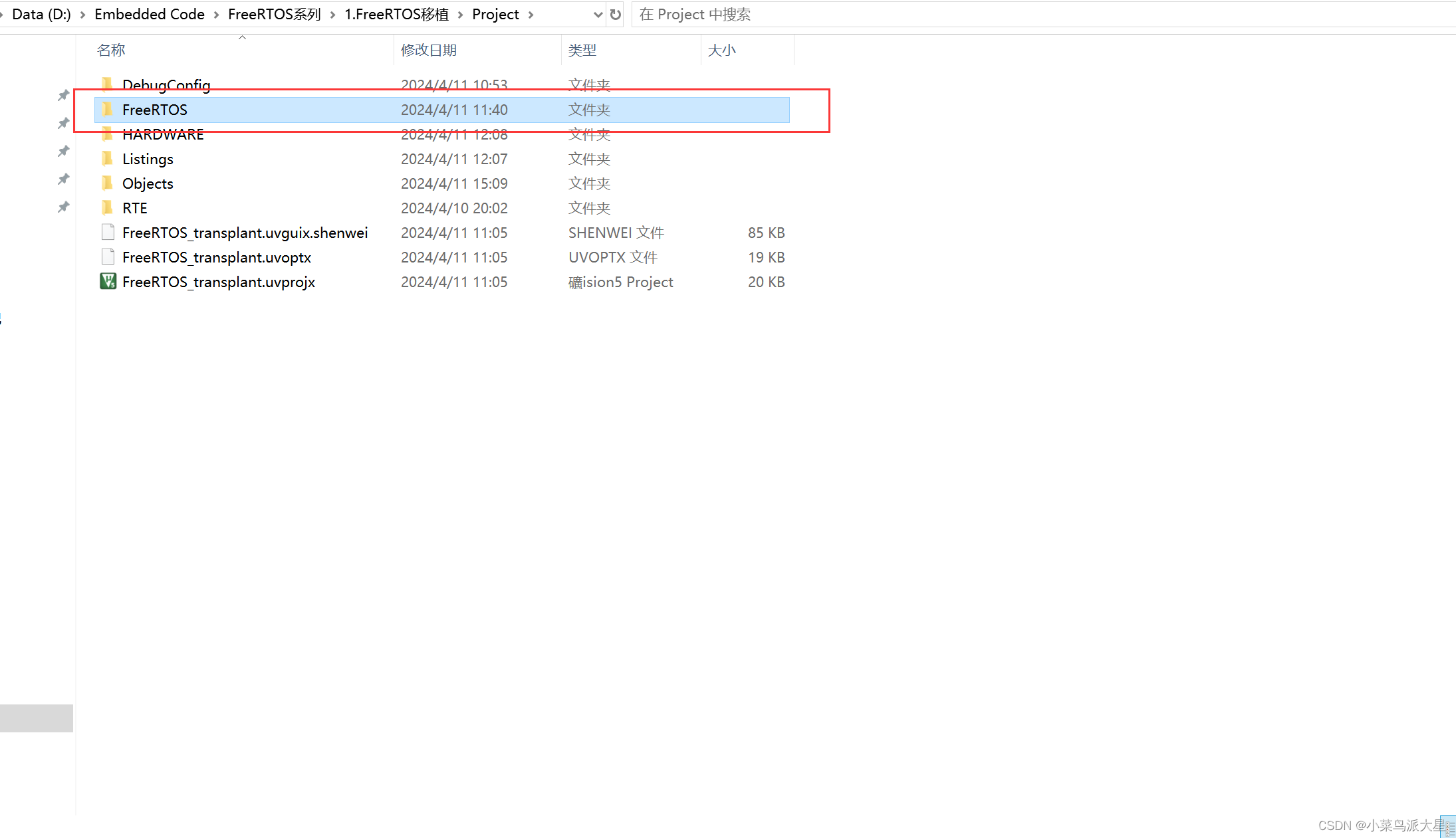
Task: Expand the chevron after Project breadcrumb
Action: (531, 15)
